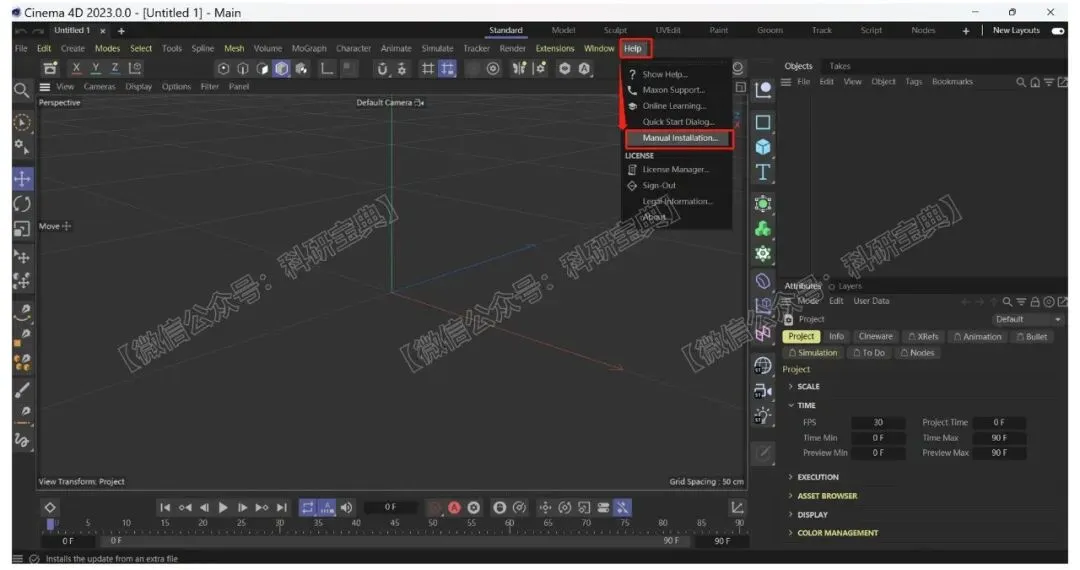
Task: Go to the end of animation
Action: 282,507
